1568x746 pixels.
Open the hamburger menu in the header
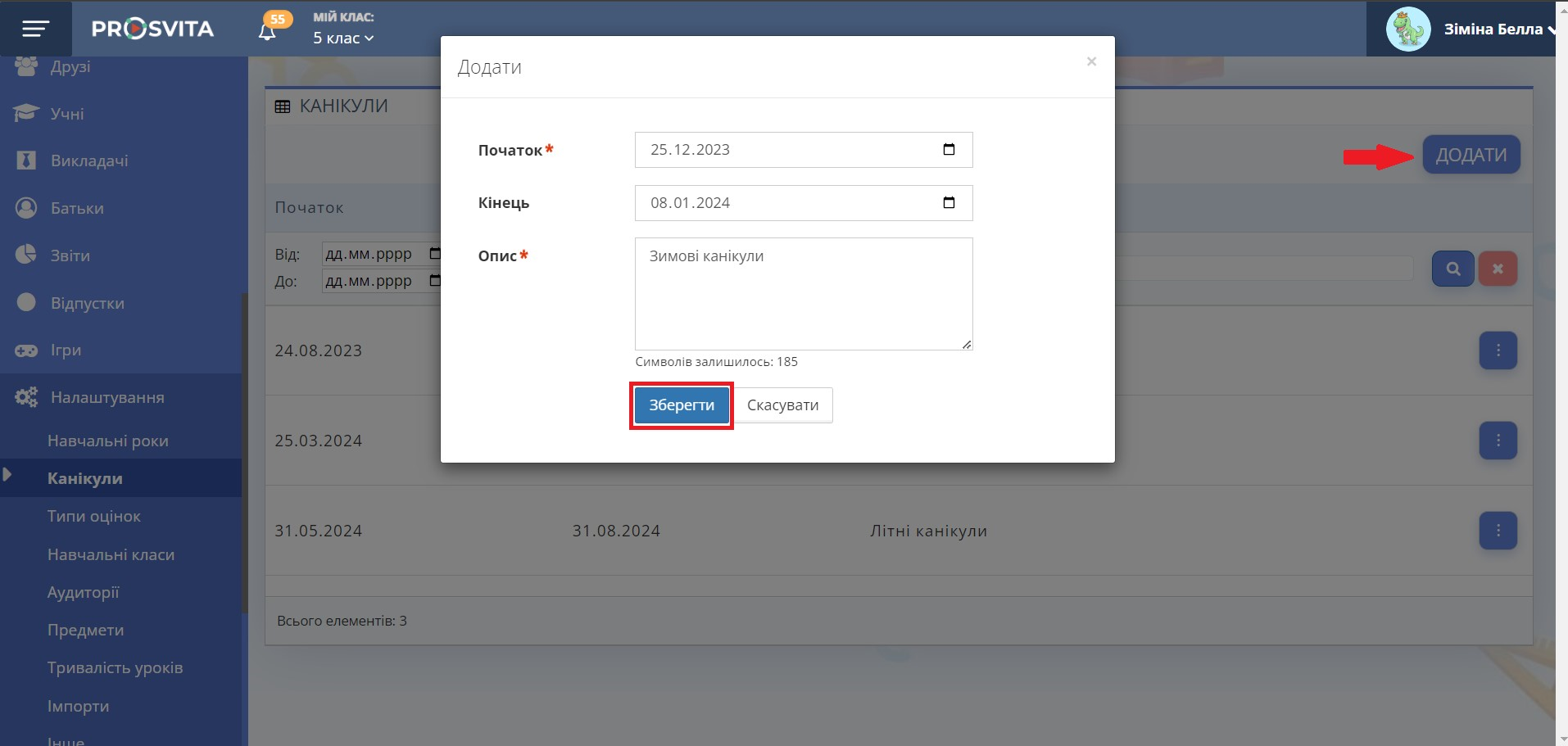35,29
